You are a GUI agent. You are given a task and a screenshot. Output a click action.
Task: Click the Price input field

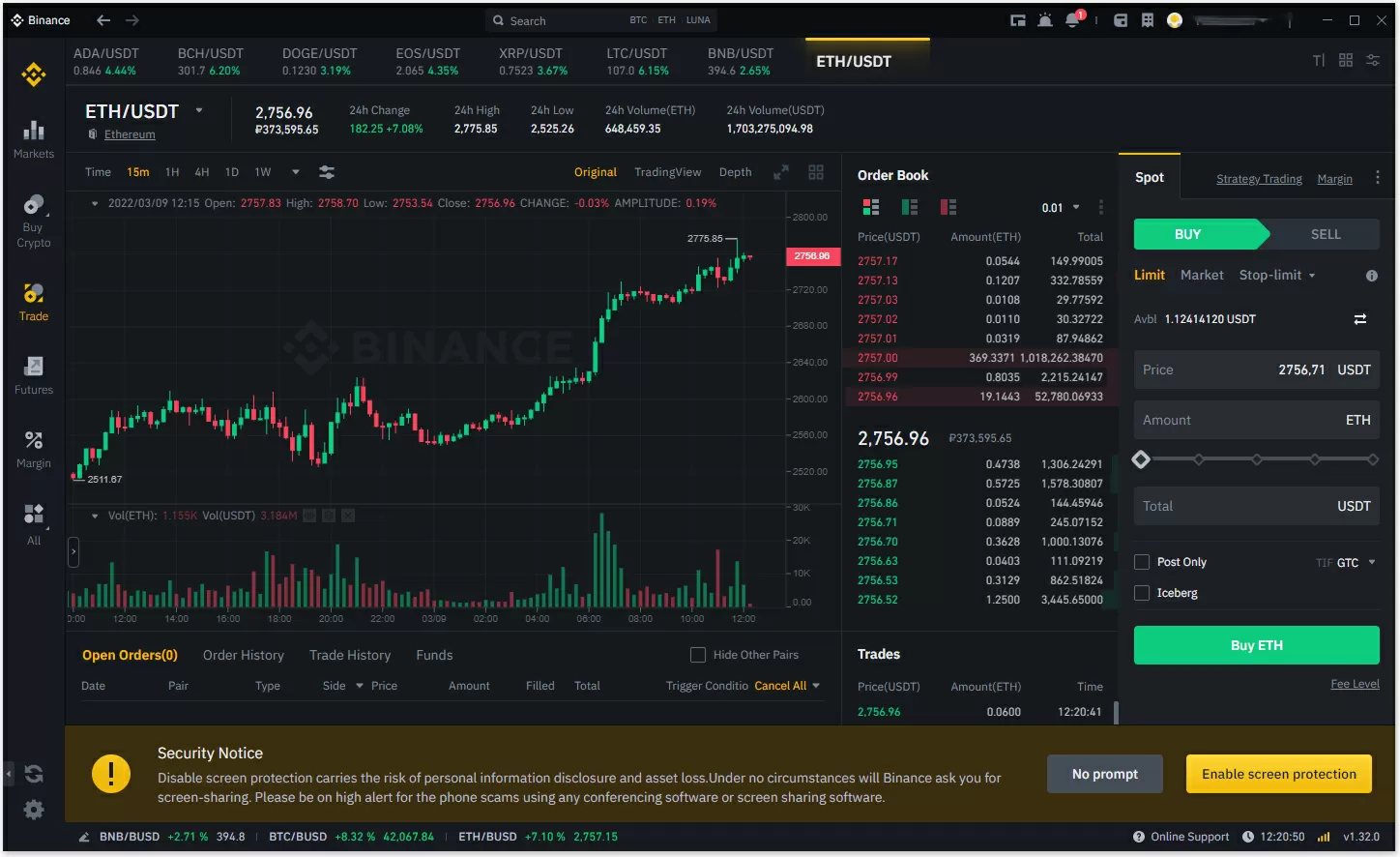pyautogui.click(x=1257, y=369)
